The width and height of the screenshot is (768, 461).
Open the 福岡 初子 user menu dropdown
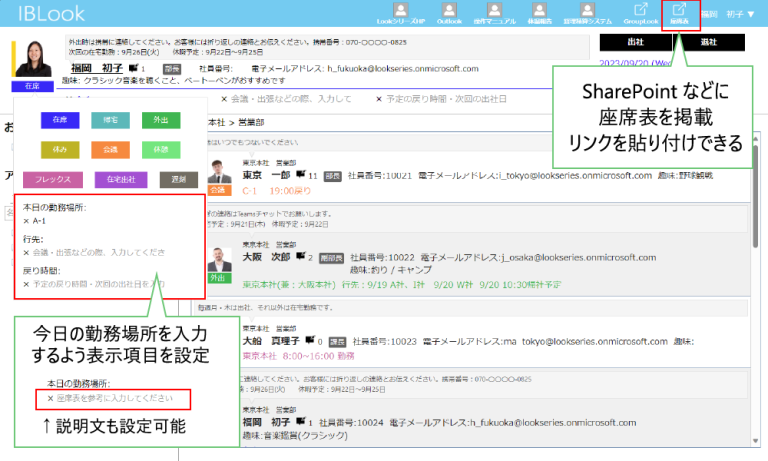coord(740,14)
